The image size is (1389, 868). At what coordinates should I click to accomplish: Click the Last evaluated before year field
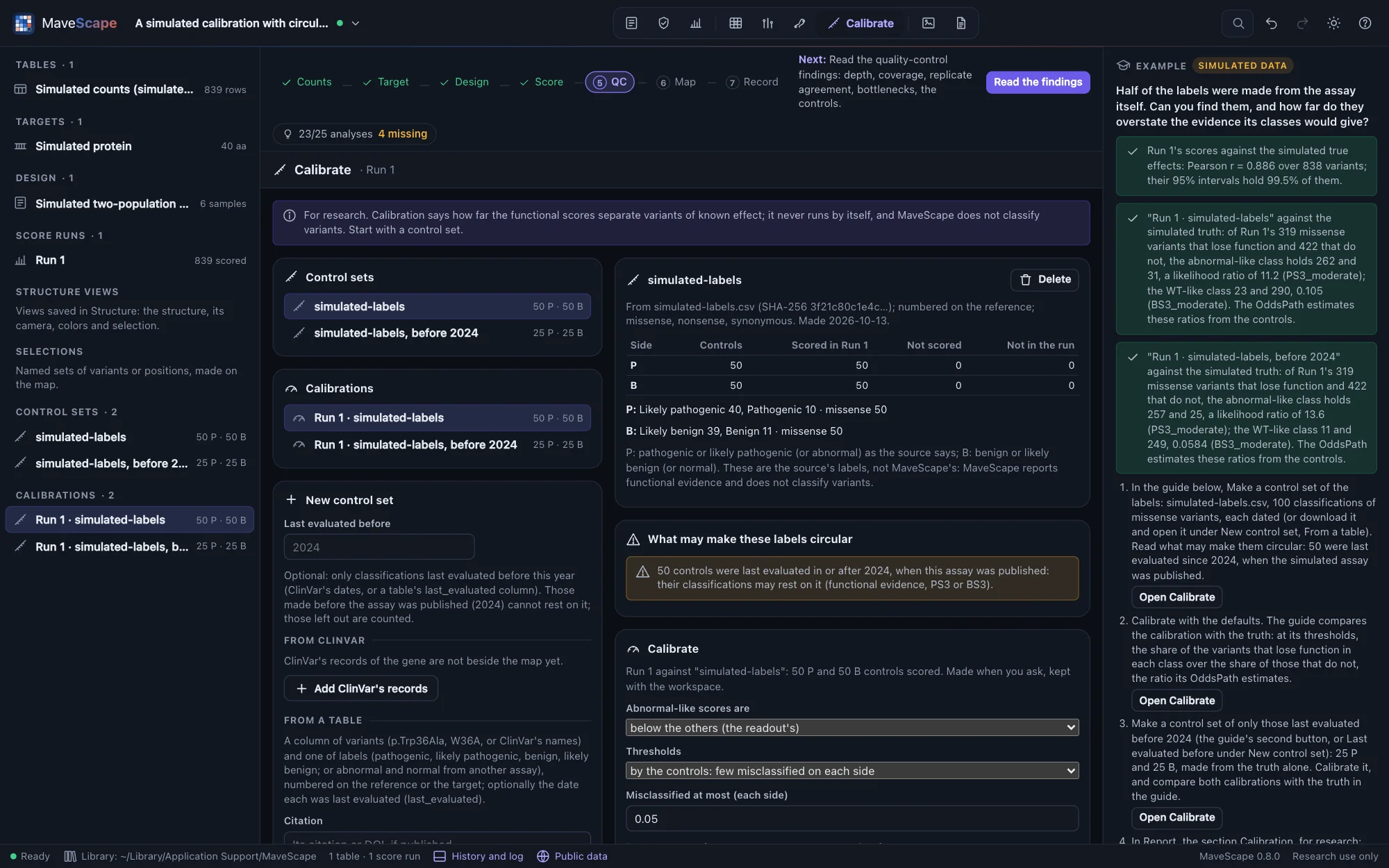coord(379,547)
